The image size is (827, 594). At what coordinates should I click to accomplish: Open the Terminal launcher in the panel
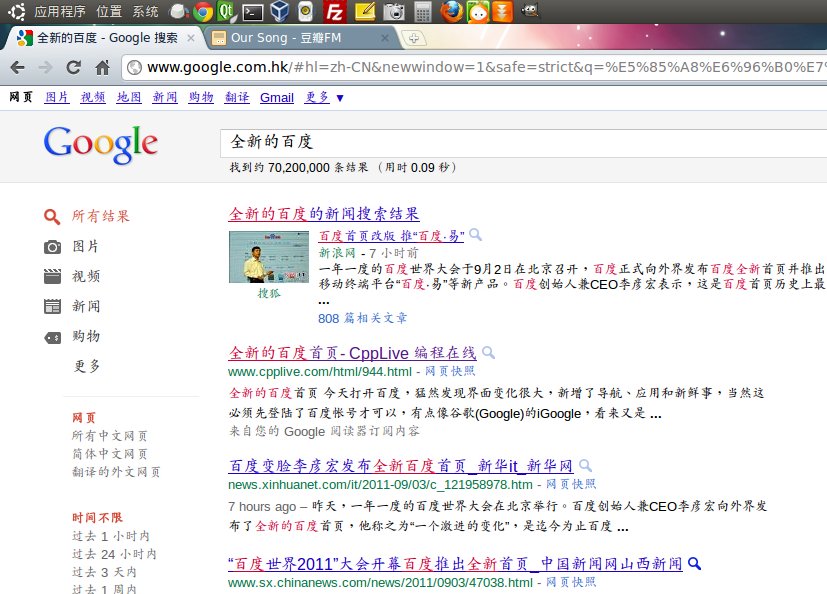click(253, 12)
